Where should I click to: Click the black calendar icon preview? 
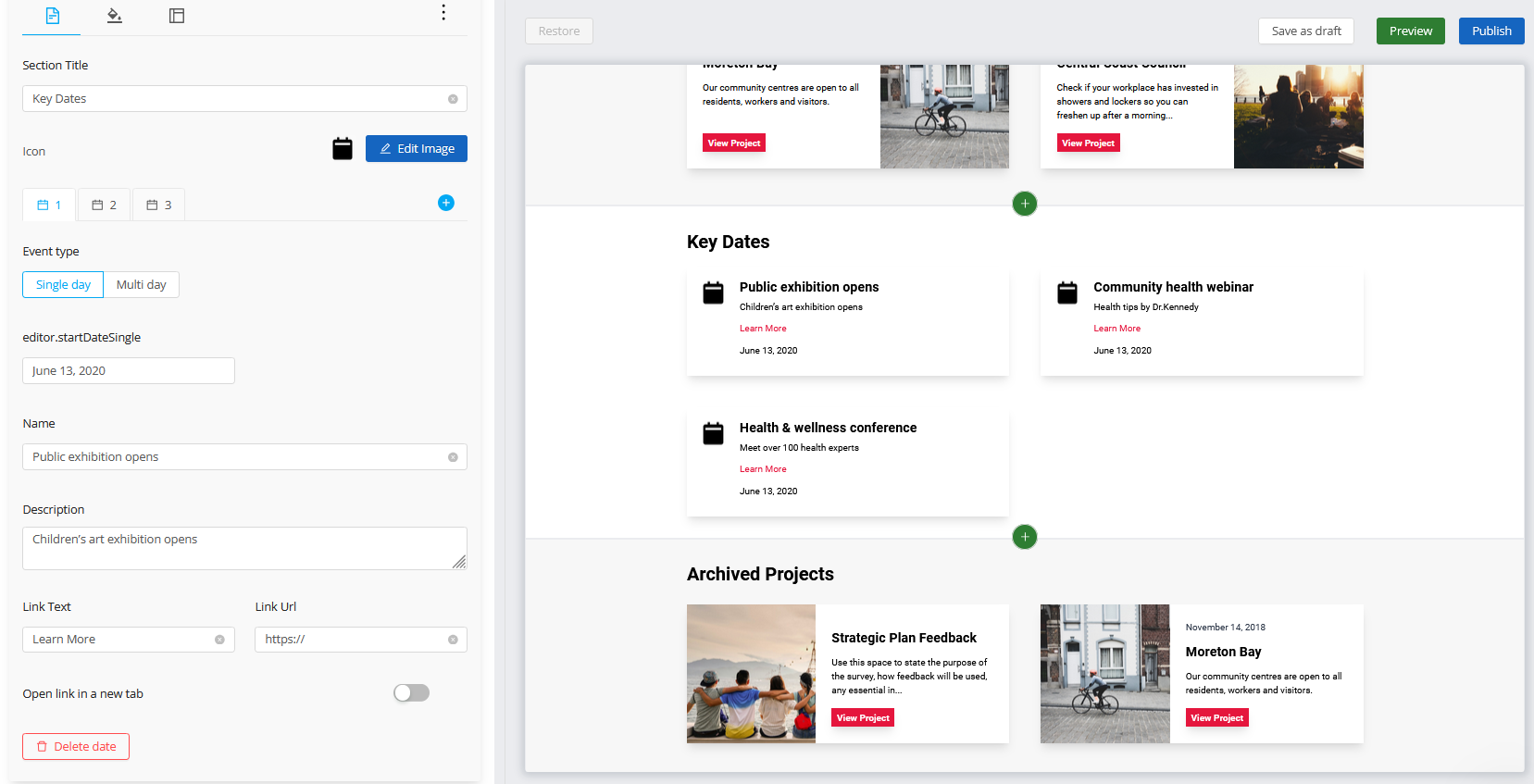(343, 148)
